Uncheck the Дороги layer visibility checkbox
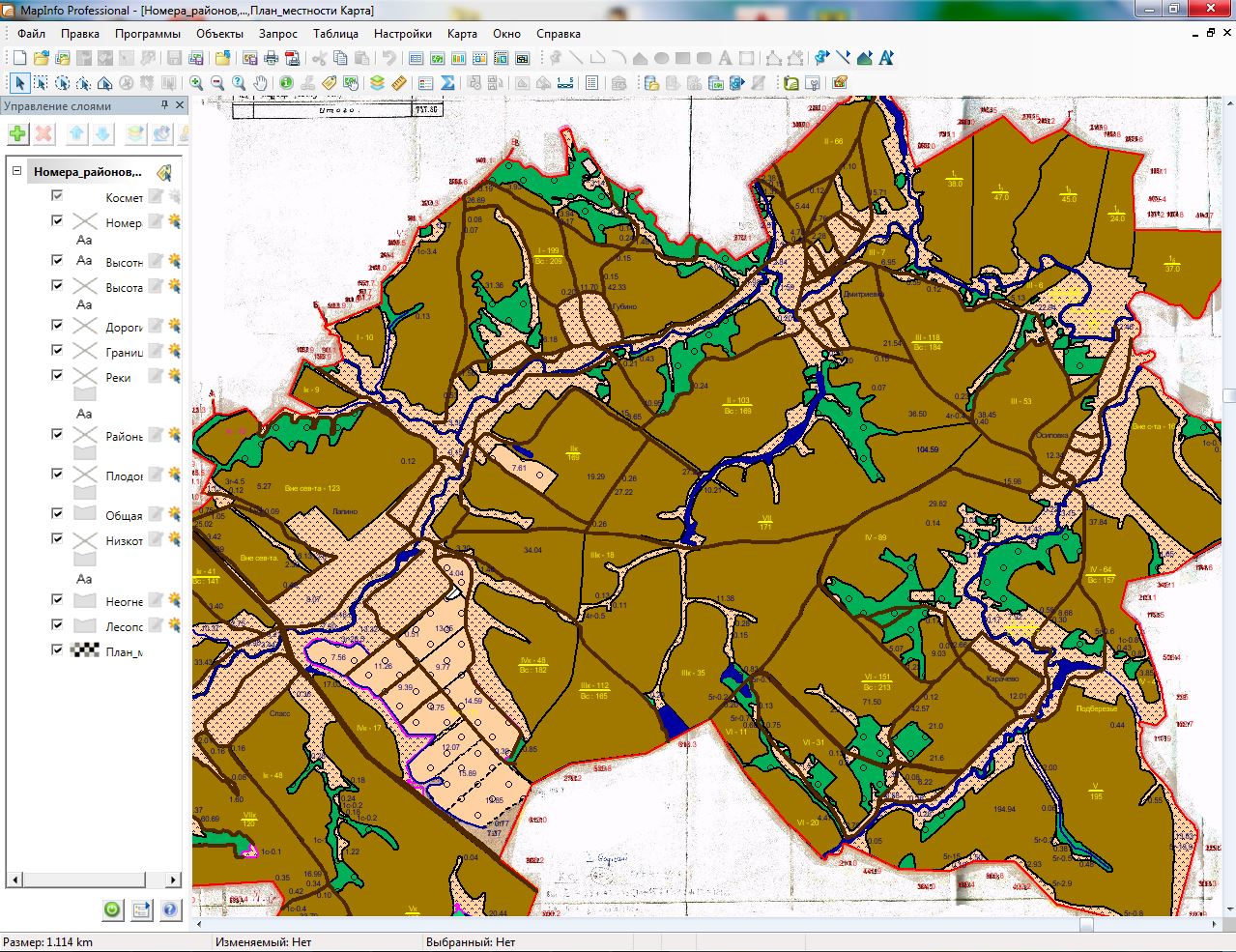 (57, 325)
